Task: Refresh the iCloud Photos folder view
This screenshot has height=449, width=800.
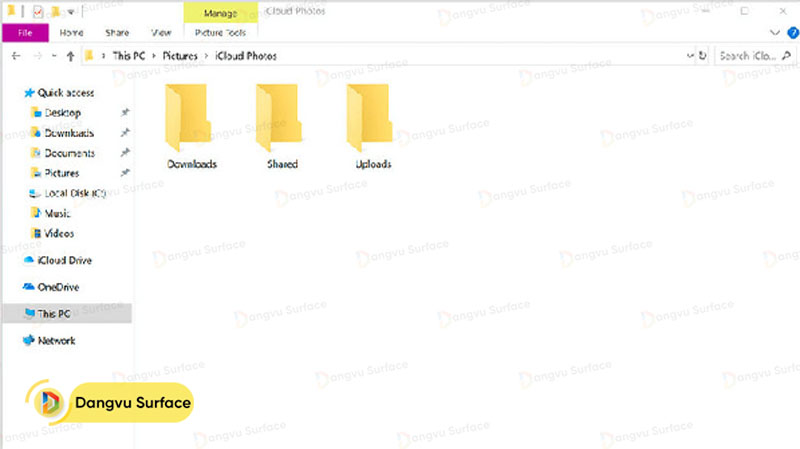Action: click(x=703, y=56)
